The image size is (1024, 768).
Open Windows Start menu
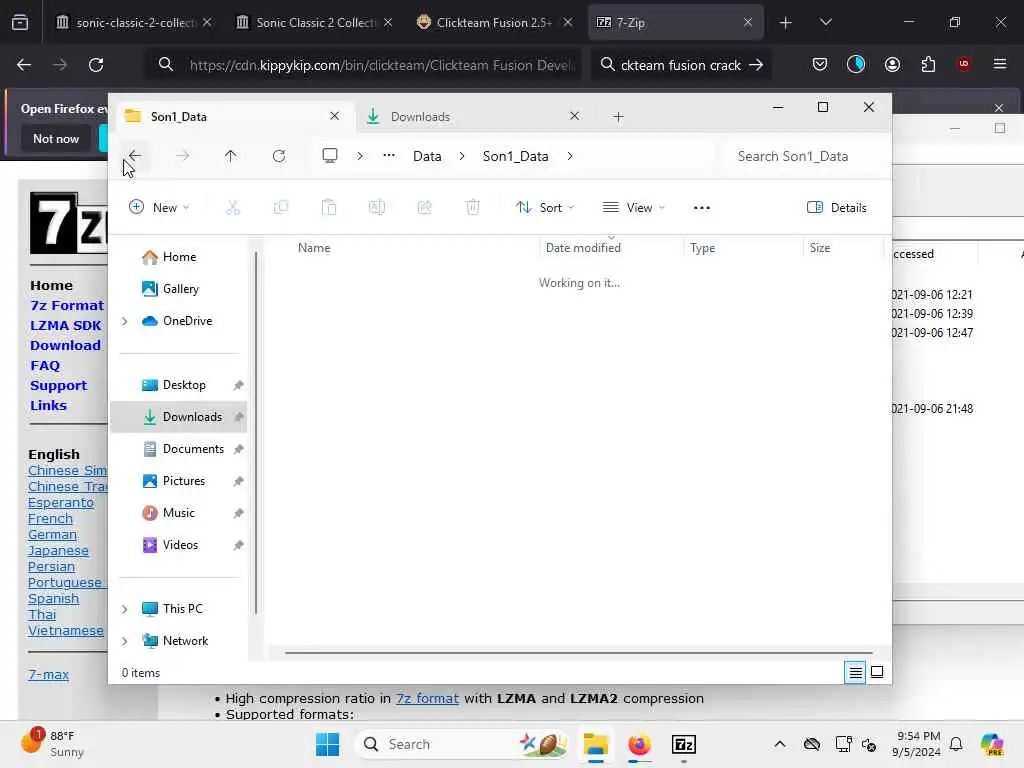pos(327,744)
